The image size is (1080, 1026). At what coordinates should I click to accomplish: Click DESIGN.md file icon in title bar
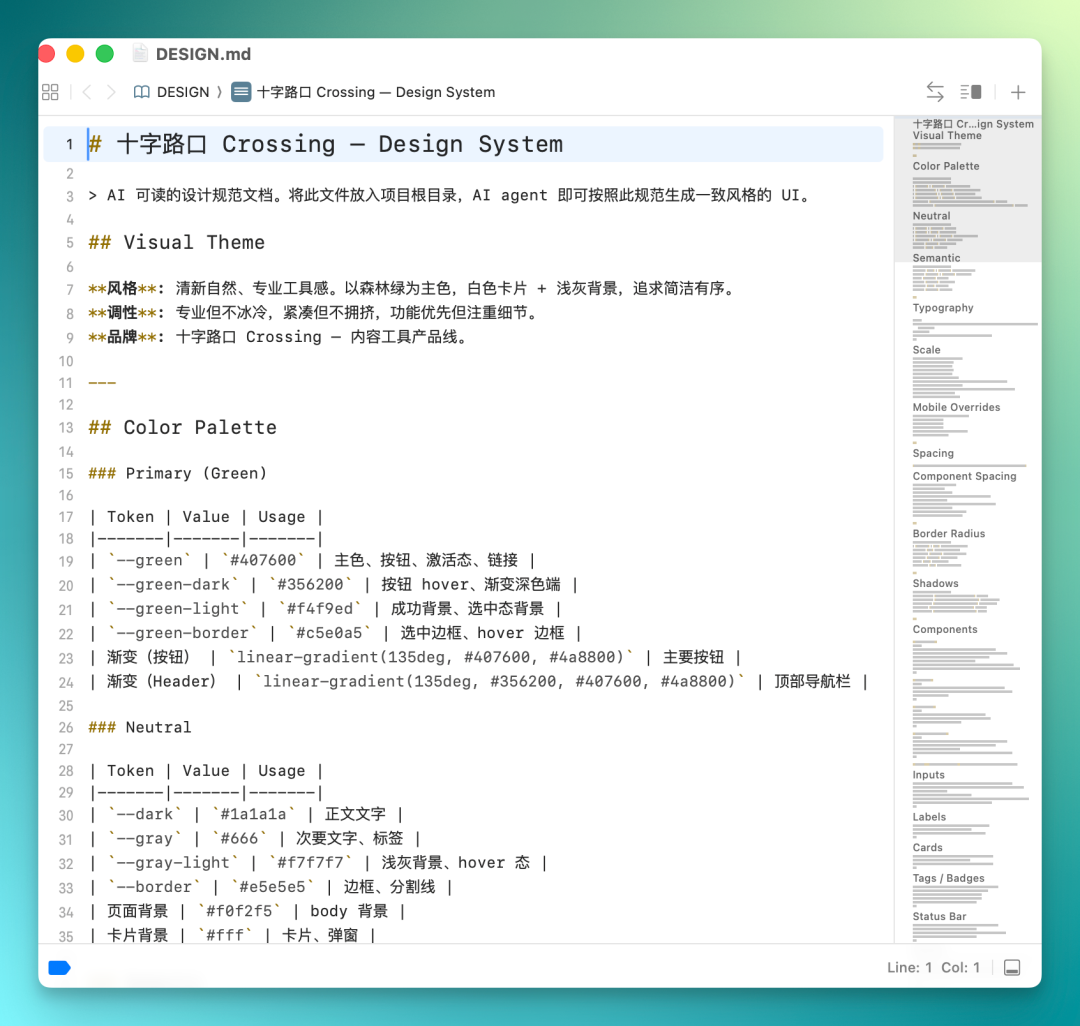140,54
